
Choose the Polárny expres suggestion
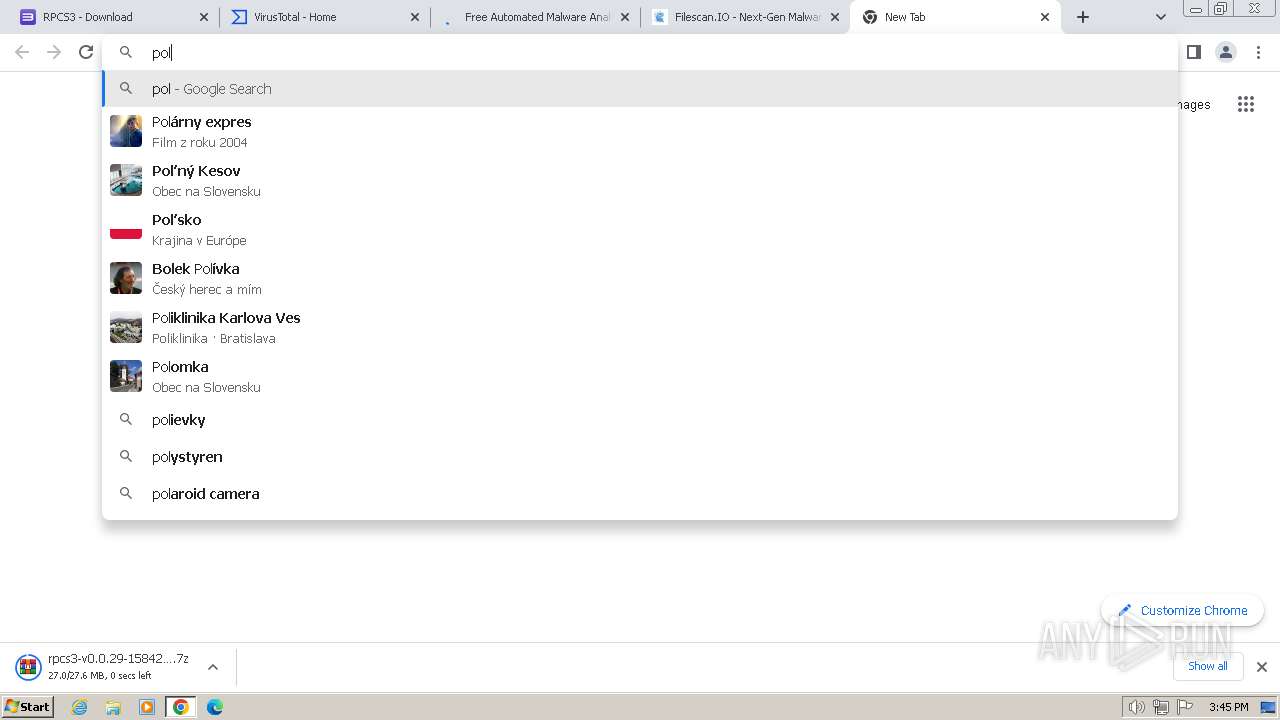(640, 131)
